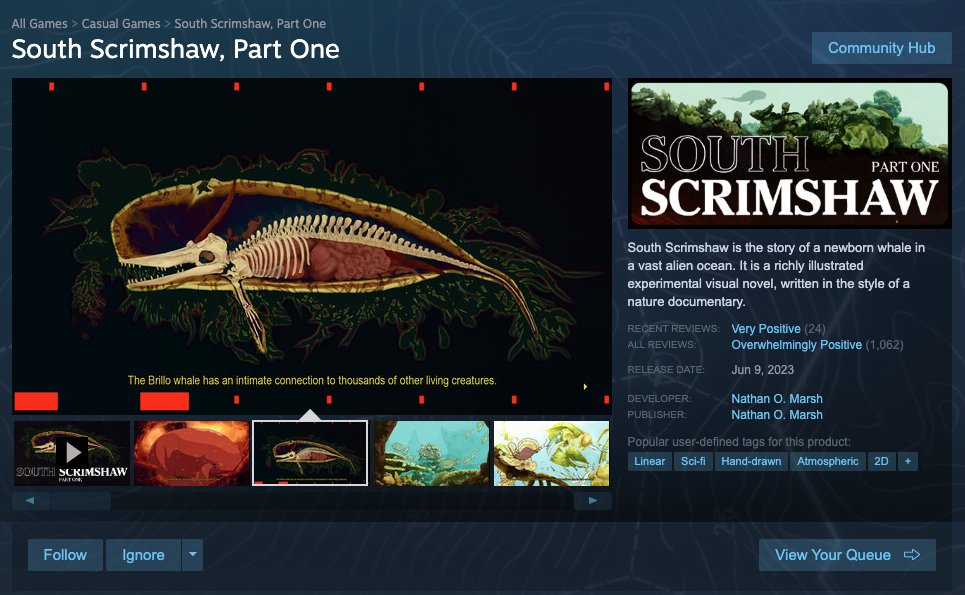This screenshot has height=595, width=965.
Task: View Your Queue
Action: [x=847, y=555]
